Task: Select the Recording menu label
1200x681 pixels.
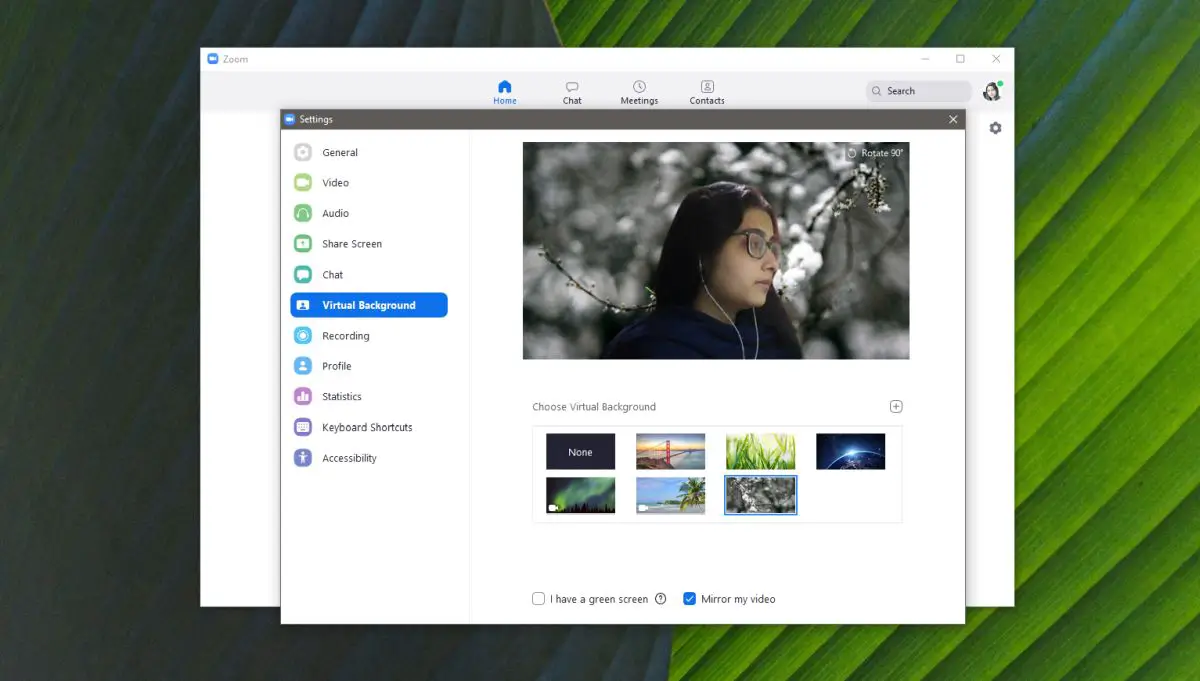Action: pos(346,336)
